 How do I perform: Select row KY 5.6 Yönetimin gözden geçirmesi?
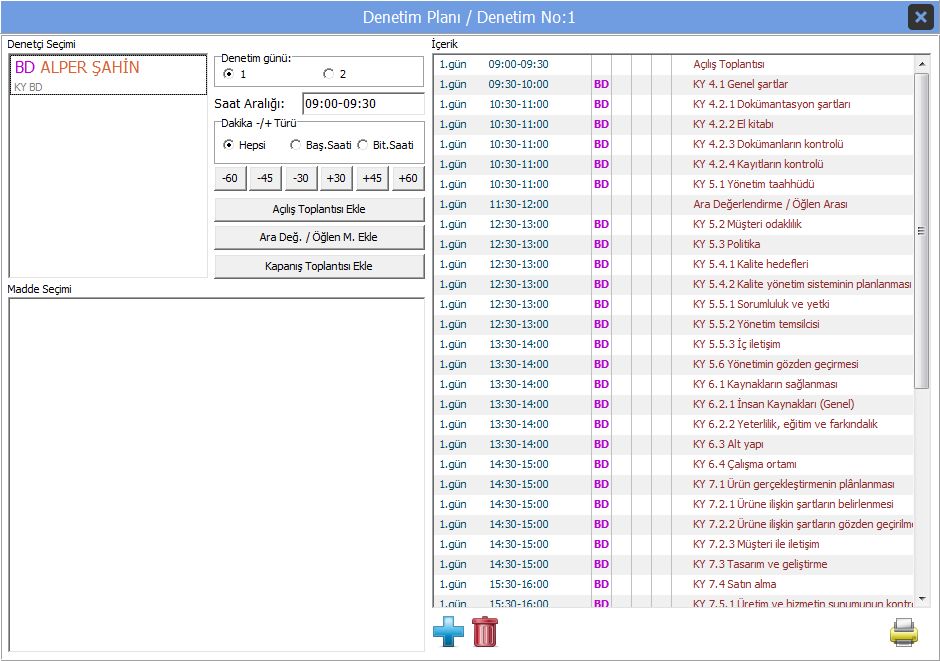[x=673, y=364]
